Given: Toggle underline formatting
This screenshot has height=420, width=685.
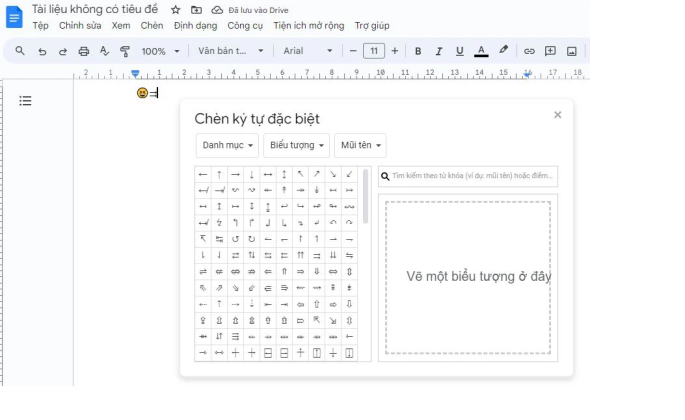Looking at the screenshot, I should 460,51.
